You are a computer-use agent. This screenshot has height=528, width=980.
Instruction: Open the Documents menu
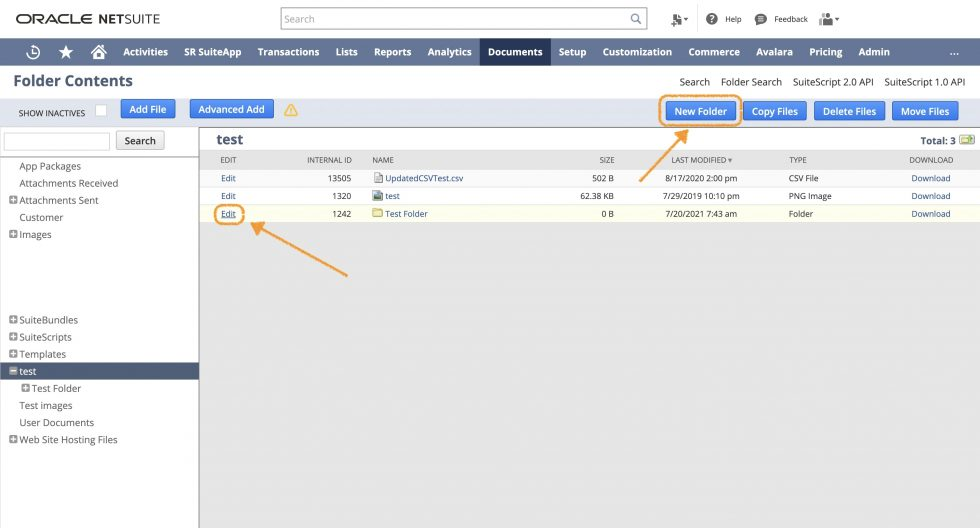(515, 52)
